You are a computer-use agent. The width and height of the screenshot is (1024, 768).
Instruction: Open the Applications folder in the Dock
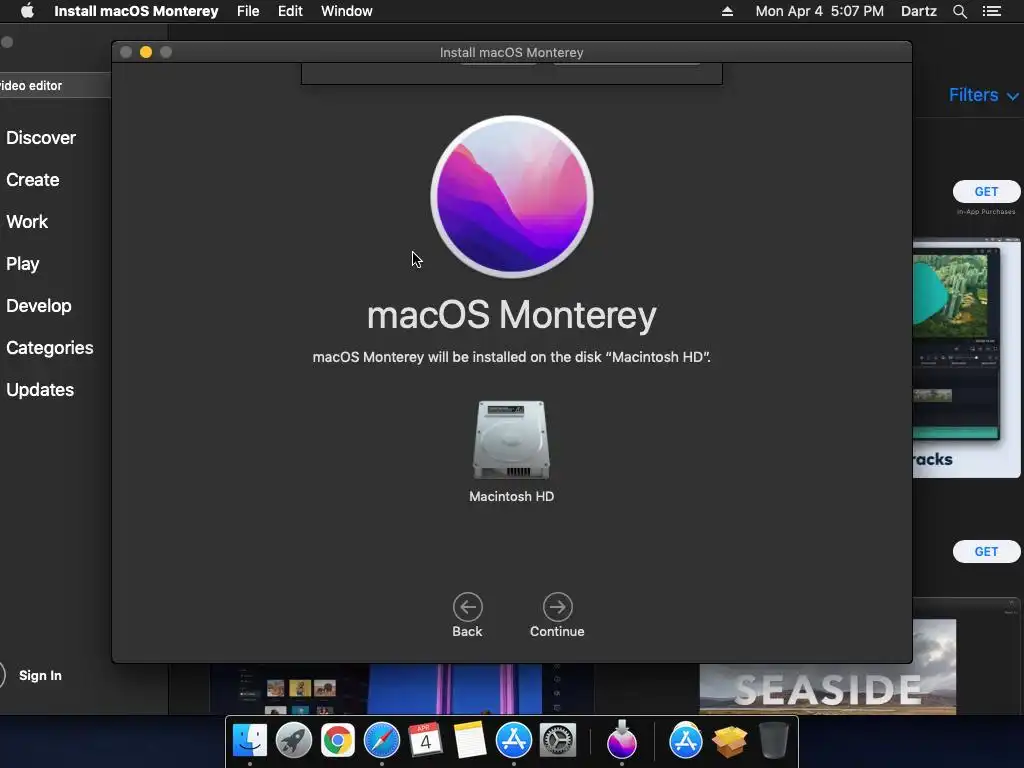pyautogui.click(x=686, y=740)
